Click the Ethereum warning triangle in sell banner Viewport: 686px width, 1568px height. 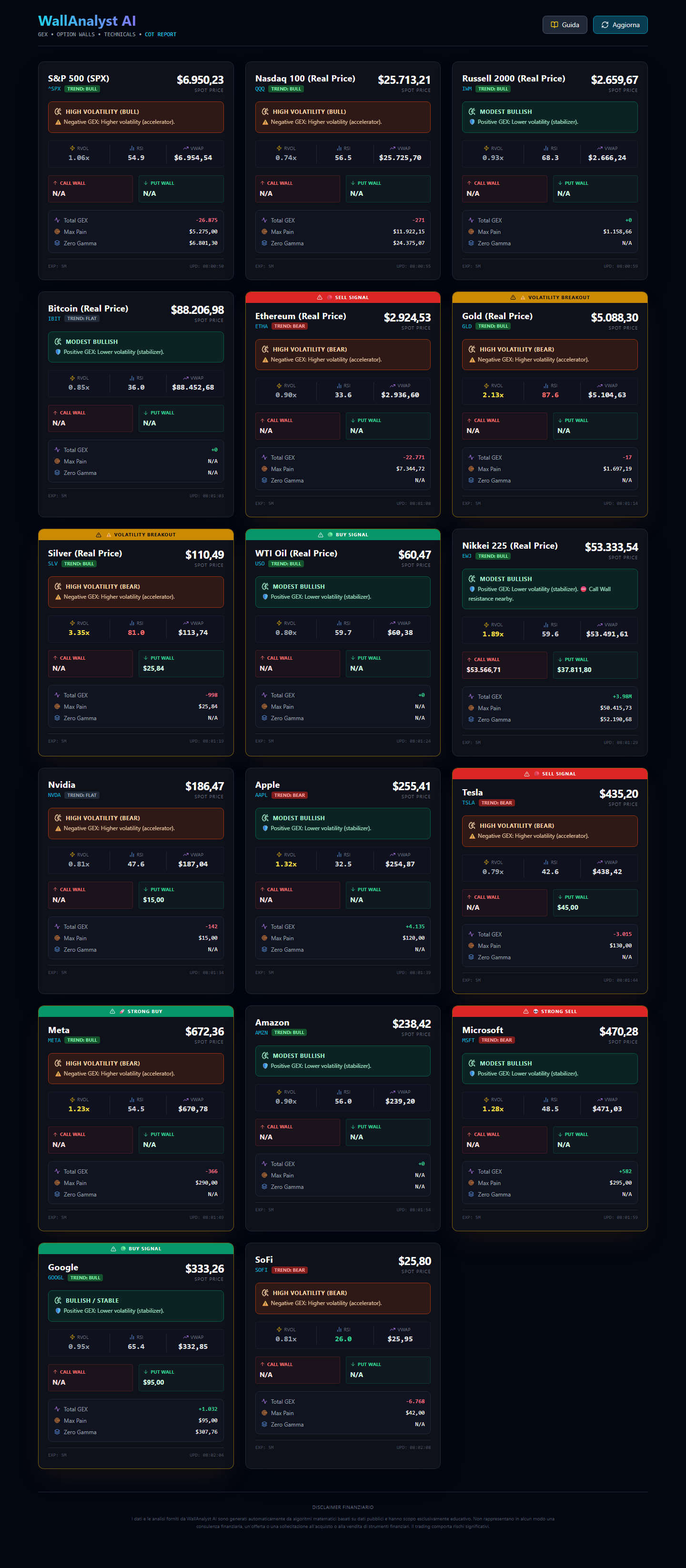point(320,298)
